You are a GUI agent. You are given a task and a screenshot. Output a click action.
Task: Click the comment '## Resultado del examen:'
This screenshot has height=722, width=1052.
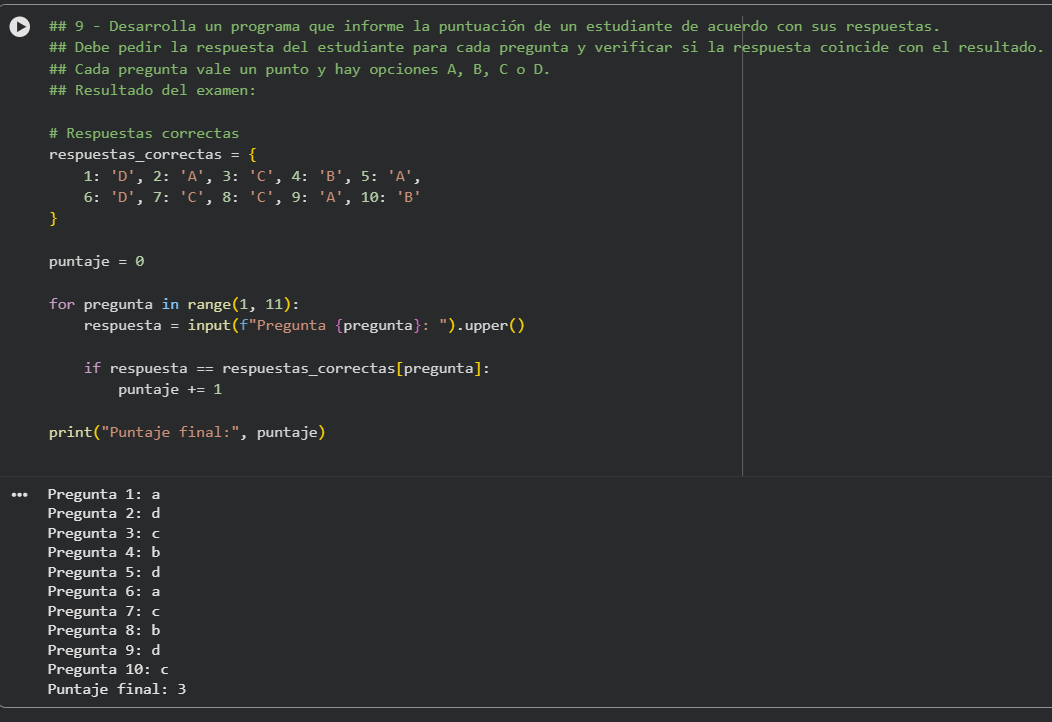point(152,91)
